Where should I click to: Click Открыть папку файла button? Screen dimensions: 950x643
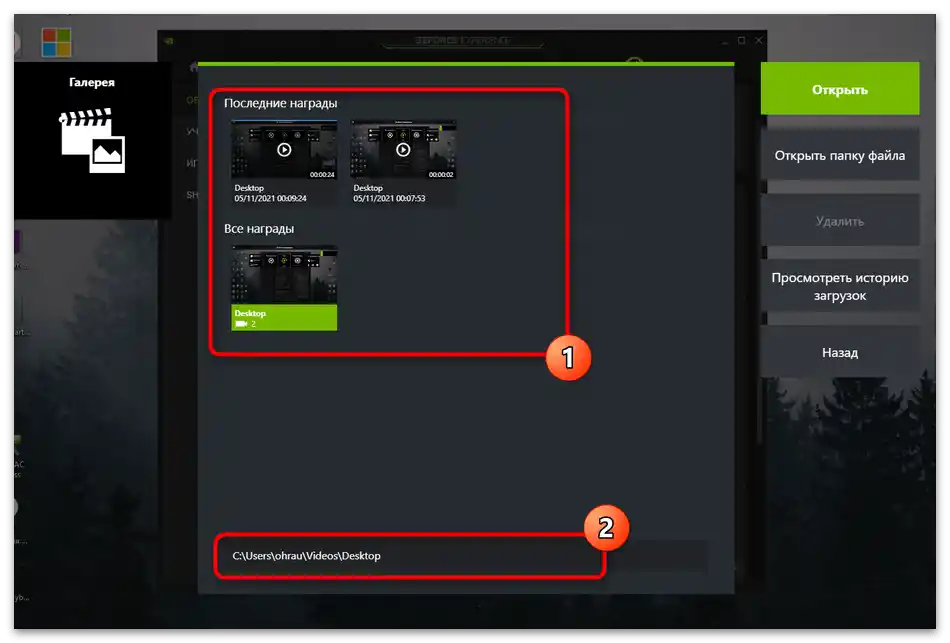(839, 155)
